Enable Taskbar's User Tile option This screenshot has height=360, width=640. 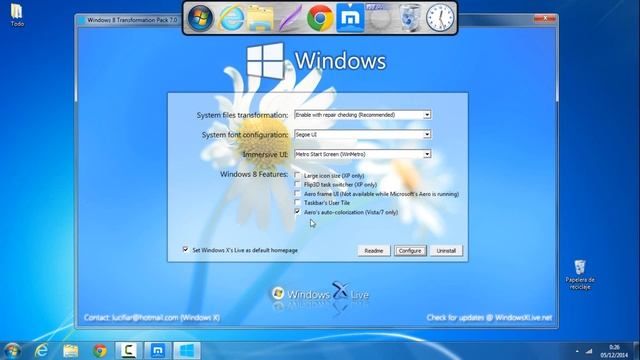coord(297,202)
